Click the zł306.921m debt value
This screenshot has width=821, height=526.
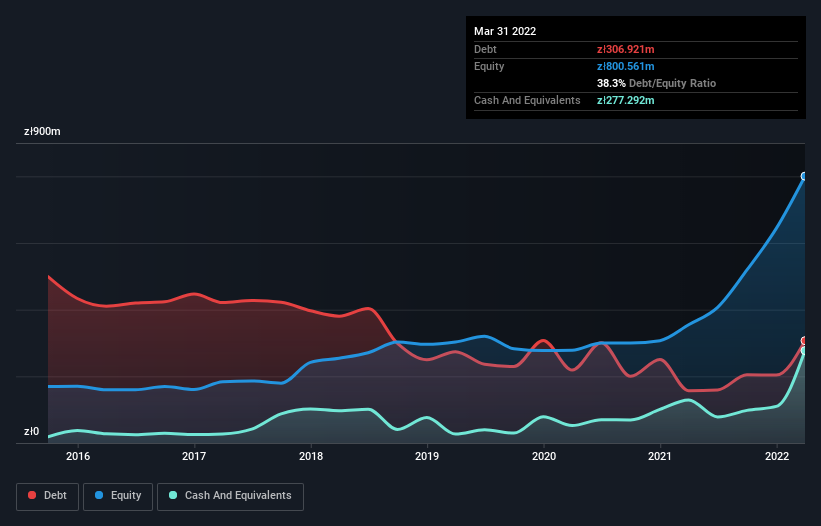[x=626, y=49]
